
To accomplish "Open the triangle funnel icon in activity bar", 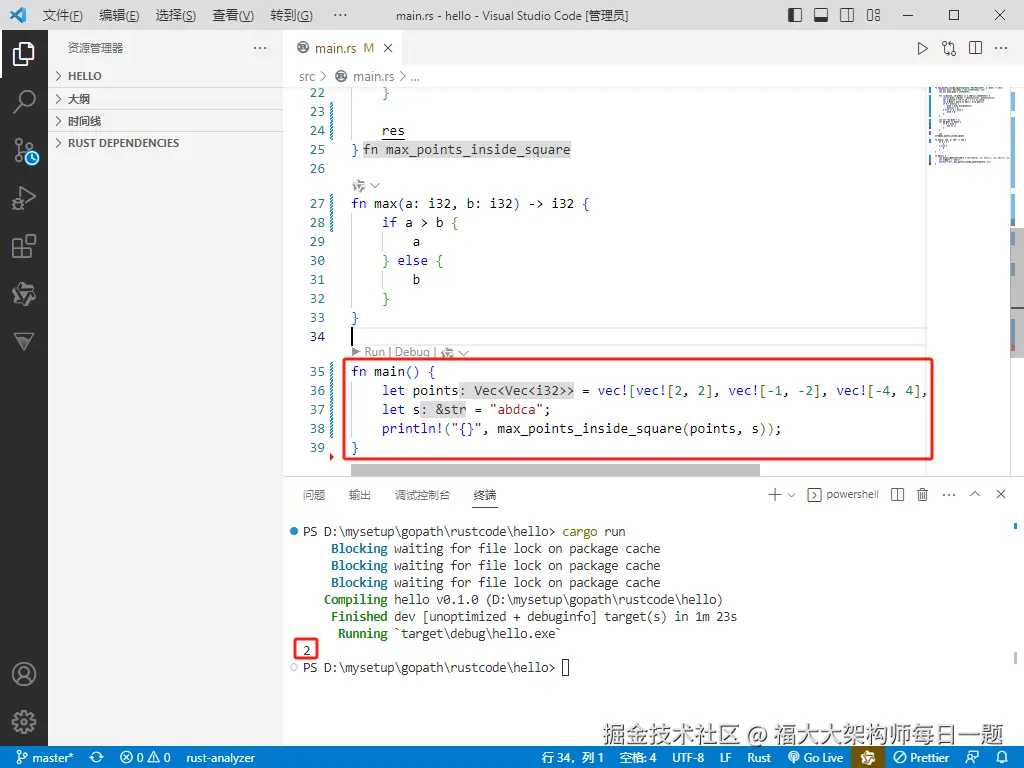I will pyautogui.click(x=24, y=341).
